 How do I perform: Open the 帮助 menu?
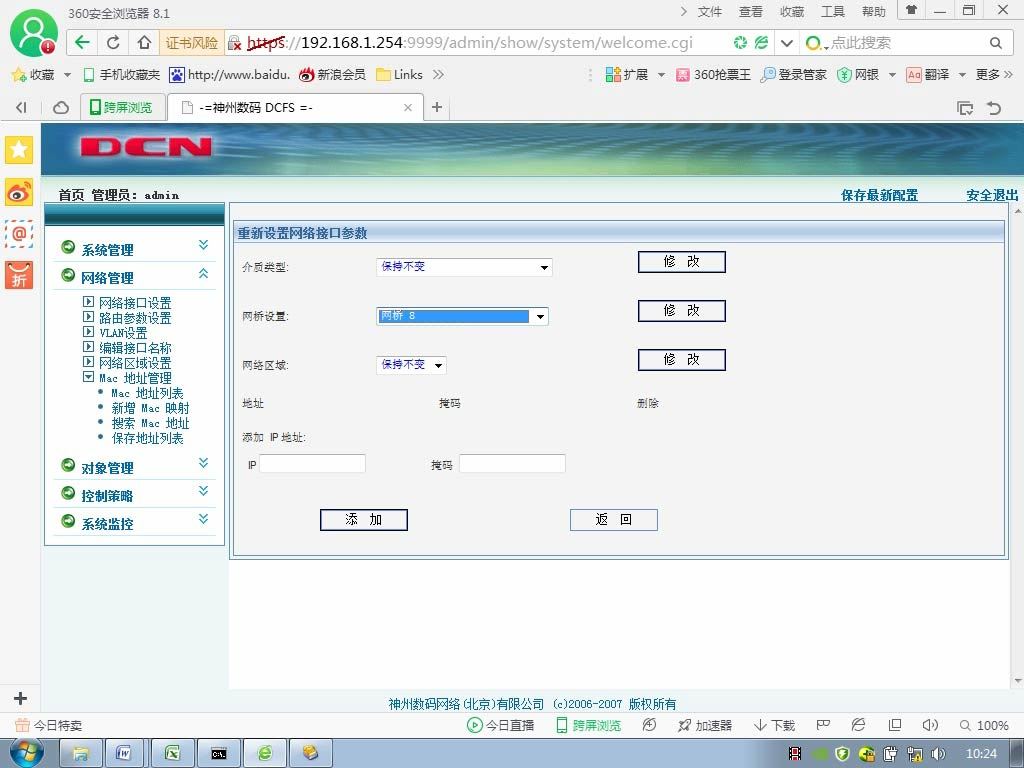tap(873, 12)
